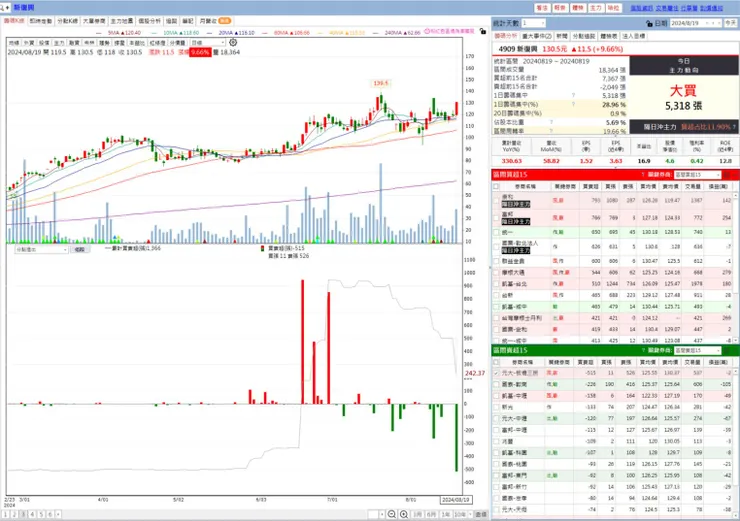Click the 1年 range button

[446, 514]
